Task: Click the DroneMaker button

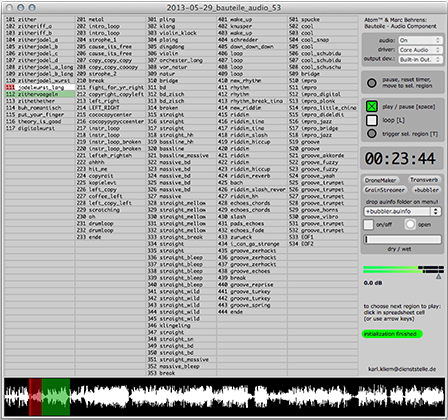Action: point(380,180)
